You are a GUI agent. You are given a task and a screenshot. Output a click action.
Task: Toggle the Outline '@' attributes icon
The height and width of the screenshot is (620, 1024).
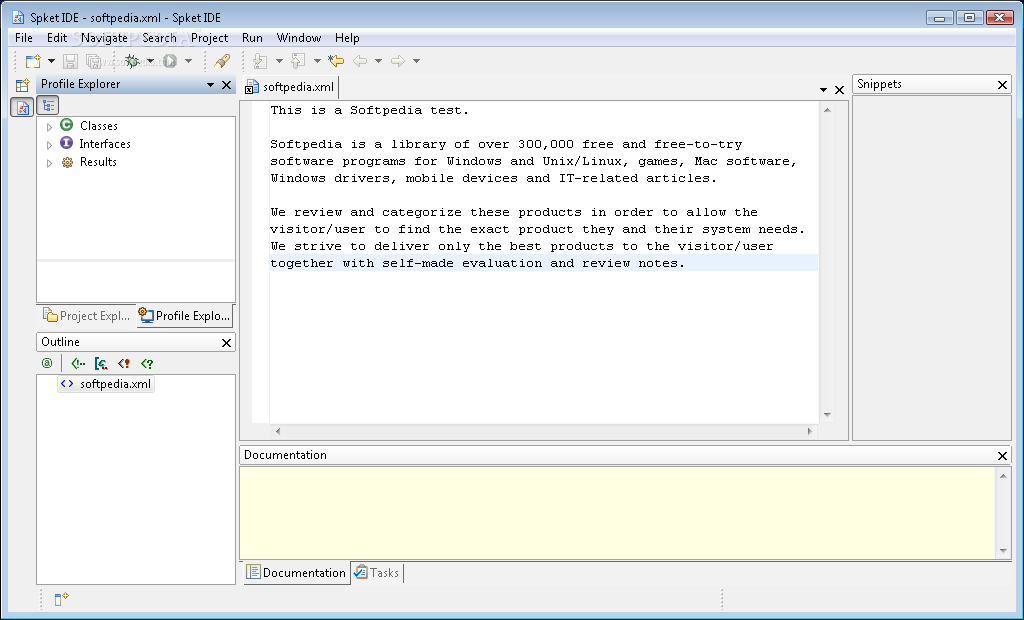coord(47,363)
